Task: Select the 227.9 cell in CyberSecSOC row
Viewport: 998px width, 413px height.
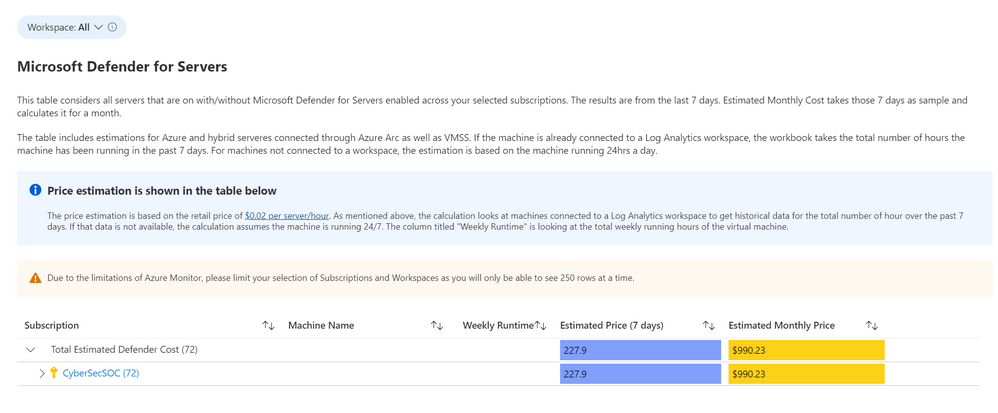Action: 640,374
